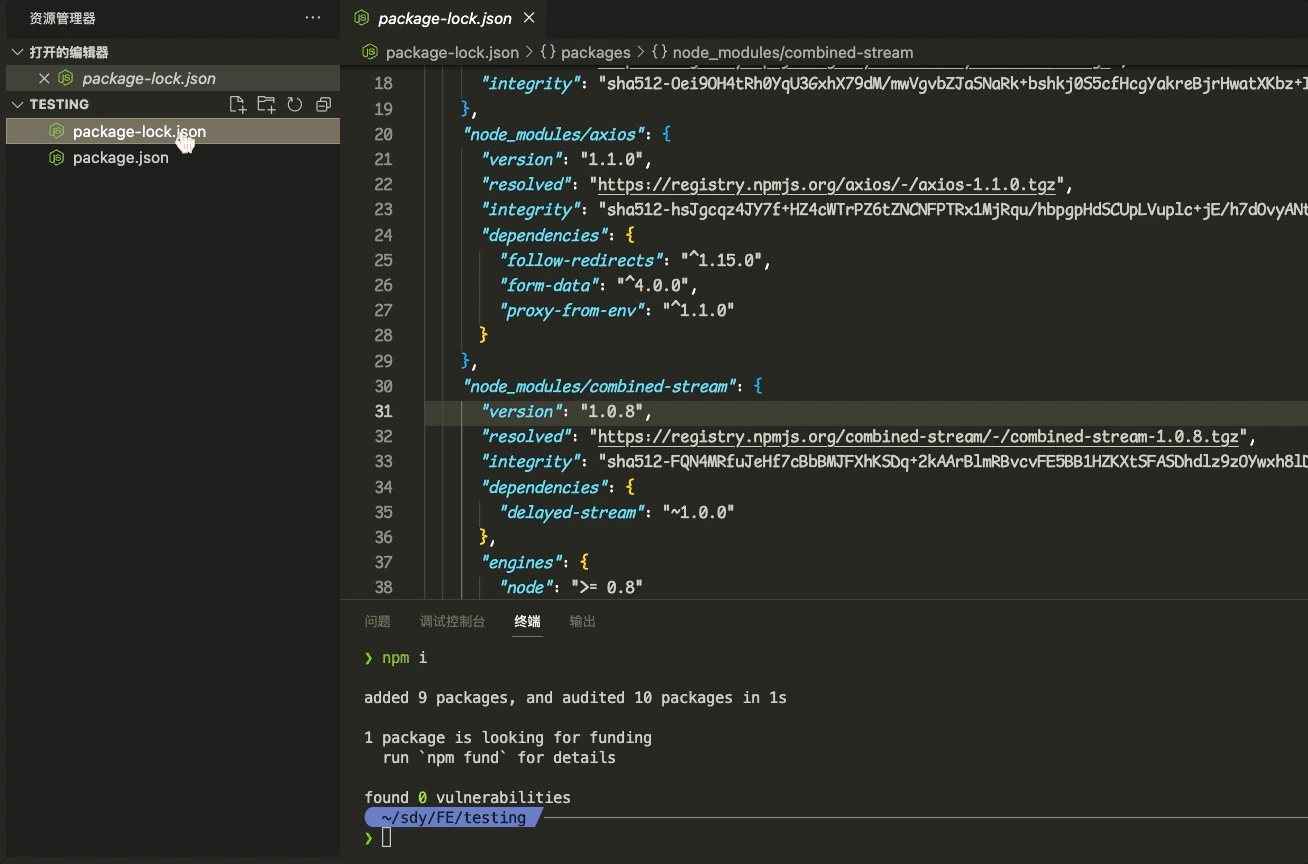Collapse the TESTING folder section
The width and height of the screenshot is (1308, 864).
pyautogui.click(x=18, y=104)
